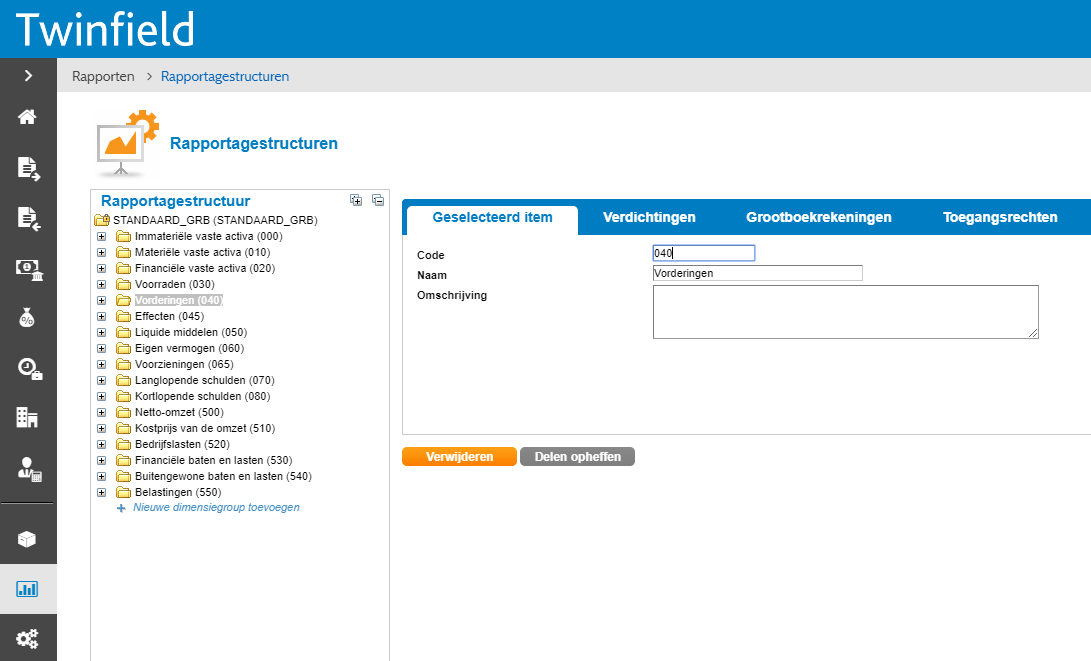
Task: Click the reports chart icon in sidebar
Action: (28, 589)
